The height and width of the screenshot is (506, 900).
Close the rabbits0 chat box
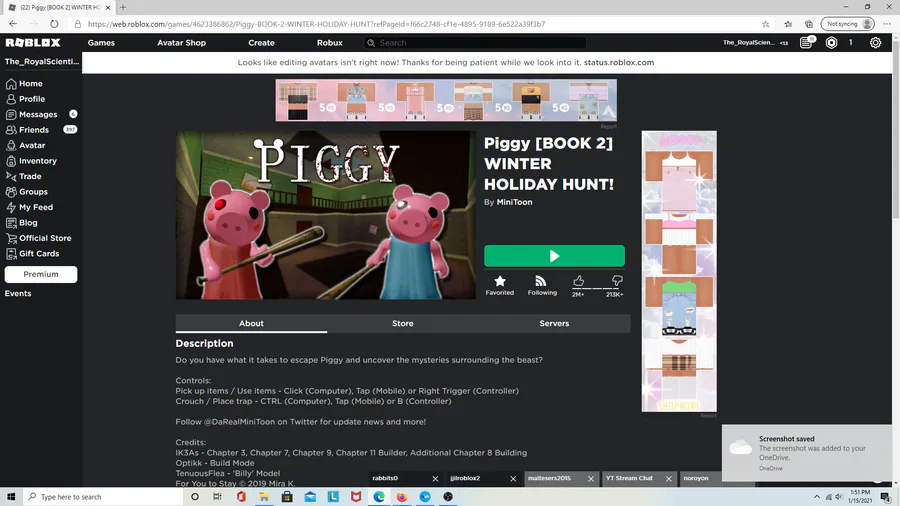(x=435, y=478)
